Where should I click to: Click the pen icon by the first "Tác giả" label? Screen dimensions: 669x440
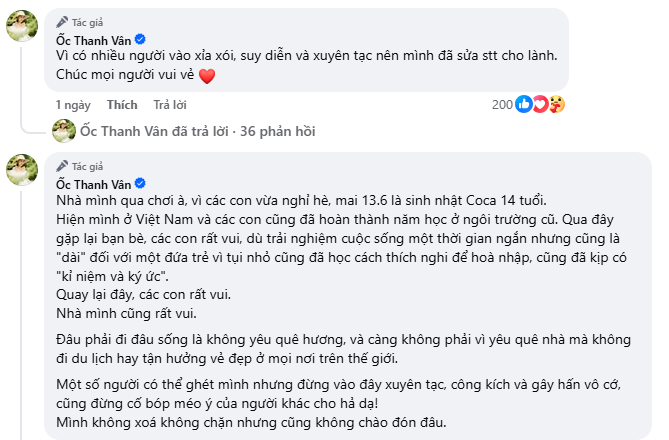coord(62,20)
